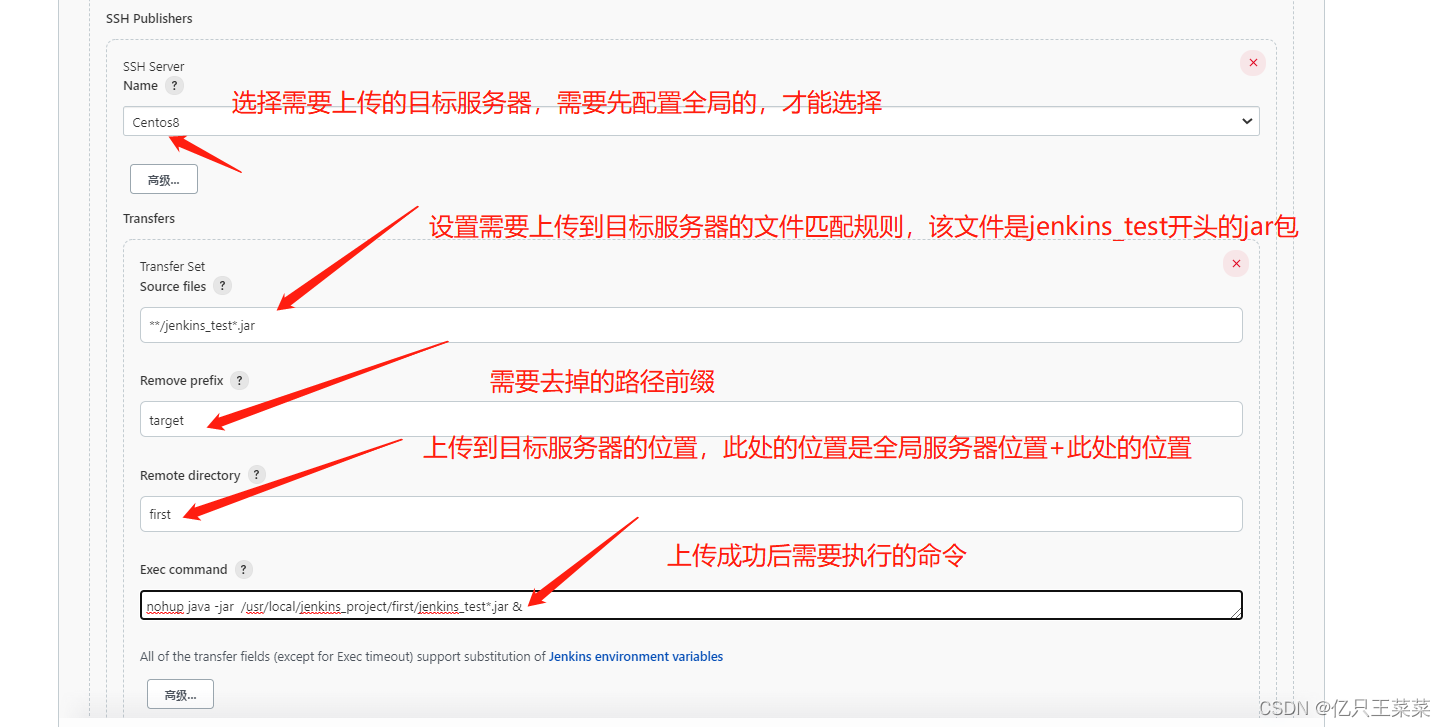Open help for Remote directory field
The image size is (1446, 727).
point(256,475)
